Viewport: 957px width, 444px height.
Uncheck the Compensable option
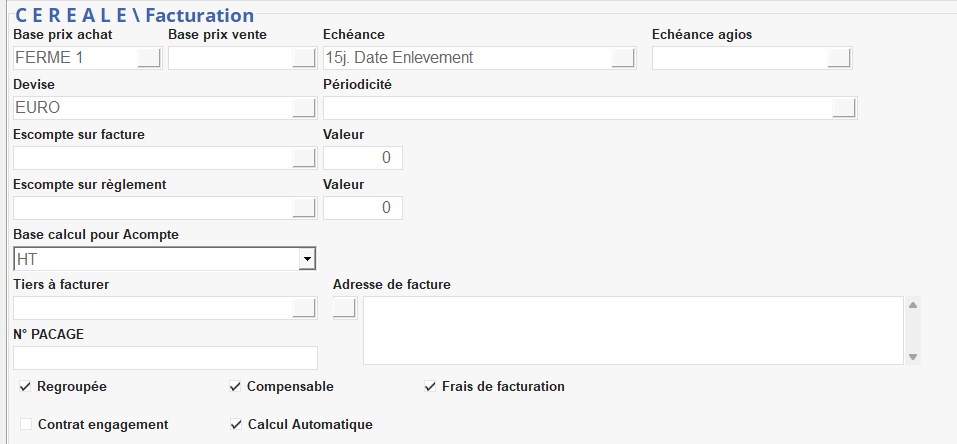pos(235,386)
